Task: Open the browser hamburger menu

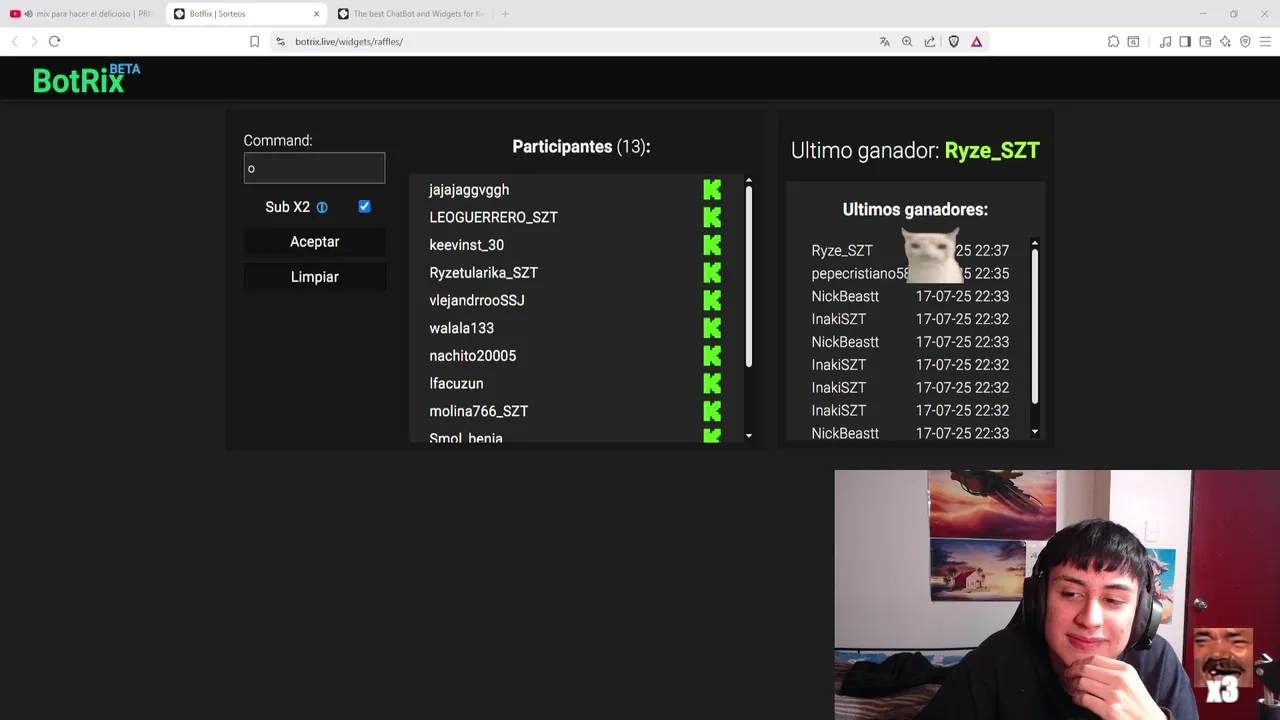Action: pos(1265,42)
